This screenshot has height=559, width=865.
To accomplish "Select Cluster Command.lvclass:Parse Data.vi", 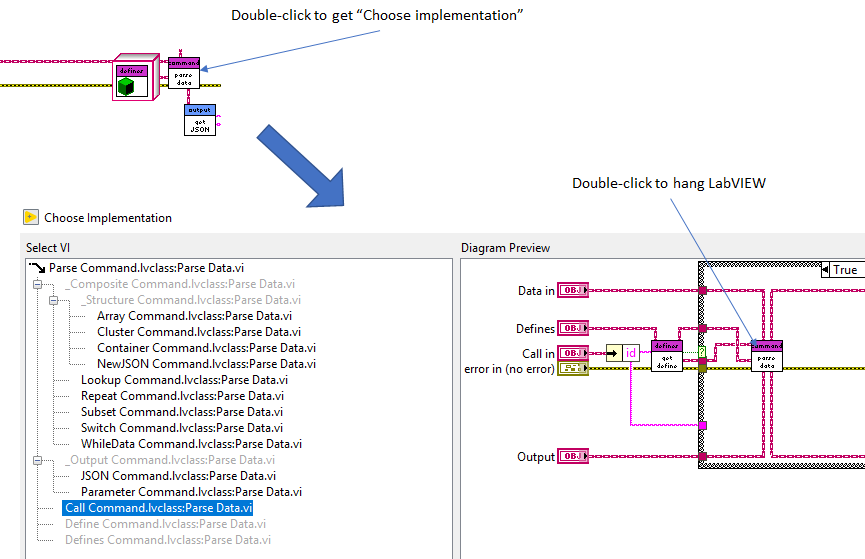I will coord(199,332).
